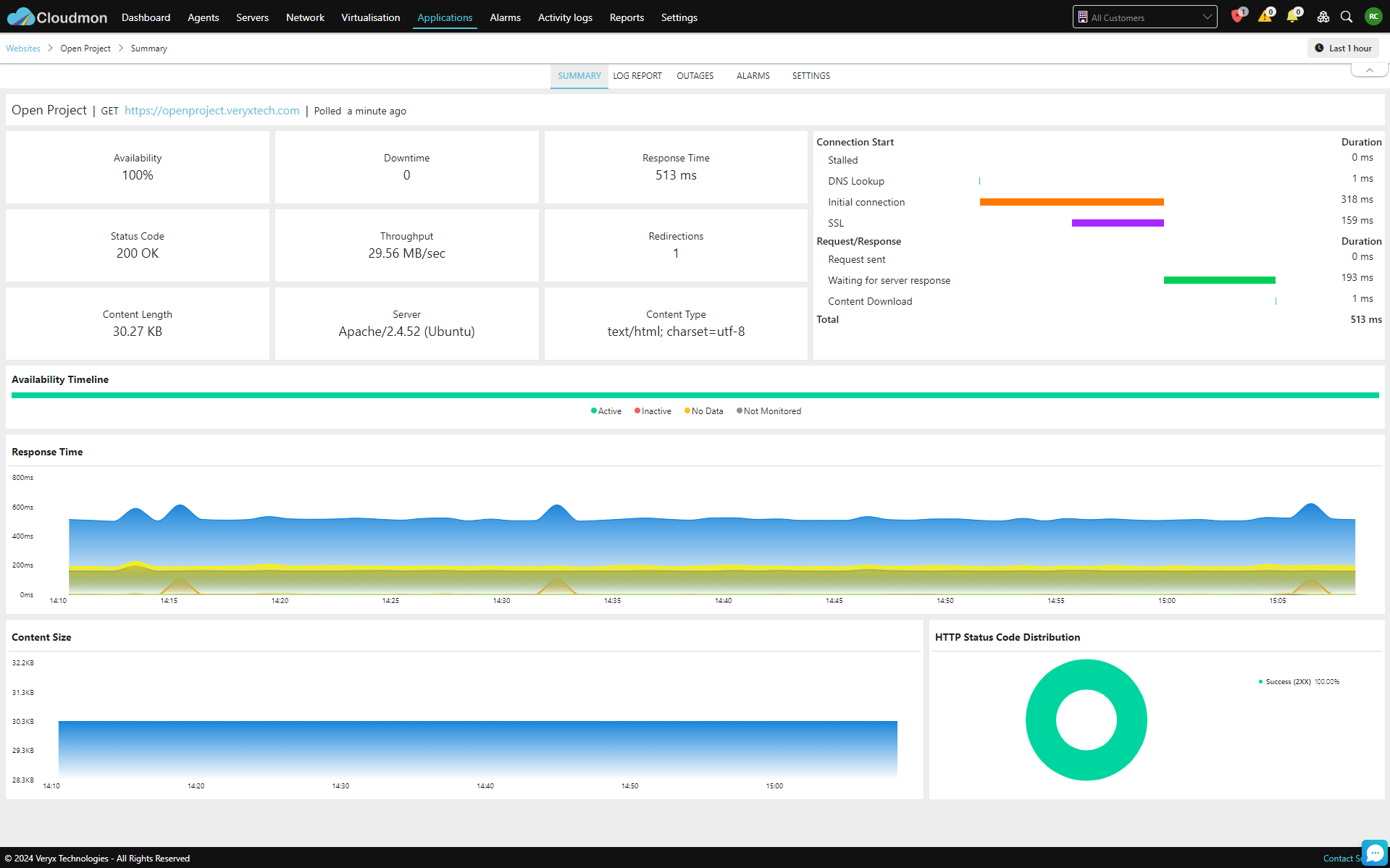Click the Total 513 ms value

coord(1366,319)
